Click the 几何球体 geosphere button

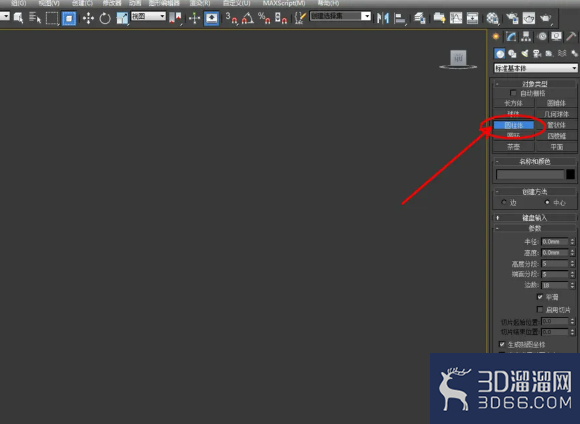click(x=556, y=114)
